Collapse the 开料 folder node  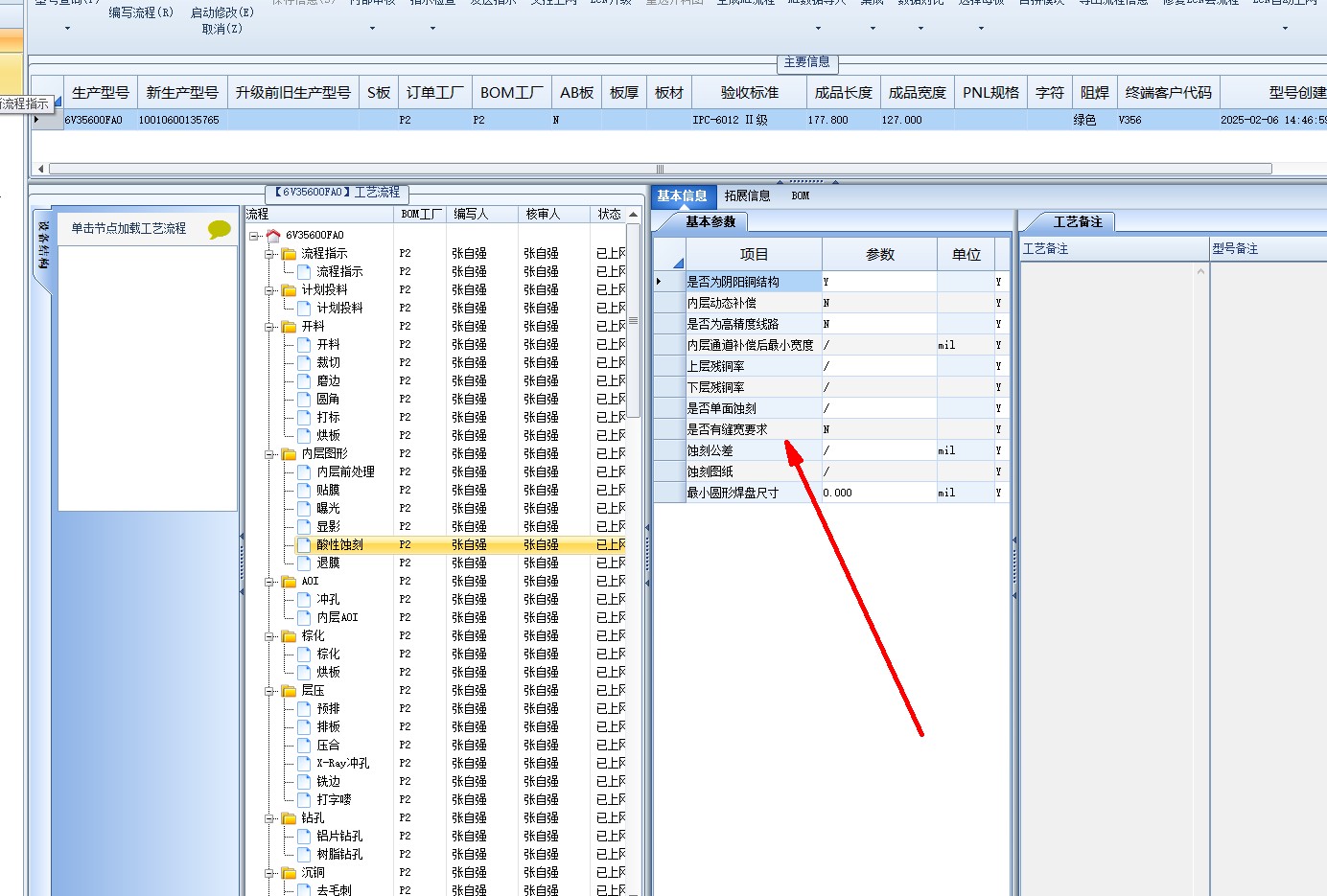269,327
